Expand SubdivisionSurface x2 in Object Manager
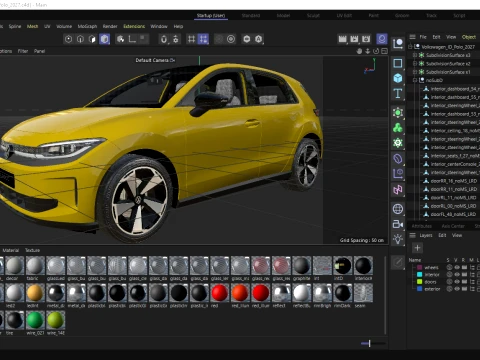 point(415,63)
